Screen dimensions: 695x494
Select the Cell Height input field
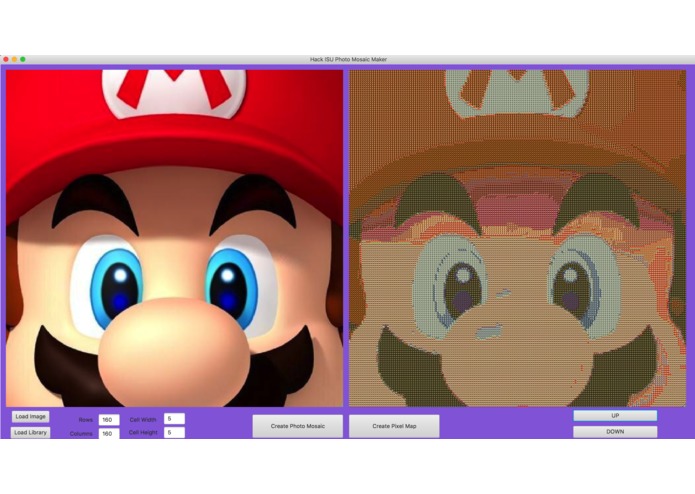(174, 432)
